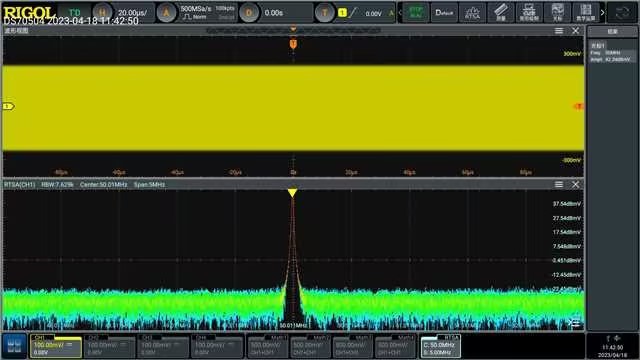Click the yellow peak marker on spectrum
Viewport: 640px width, 360px height.
tap(292, 193)
